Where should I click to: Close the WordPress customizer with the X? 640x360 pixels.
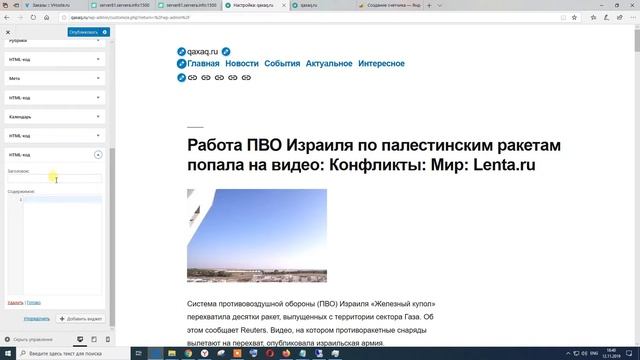[8, 32]
